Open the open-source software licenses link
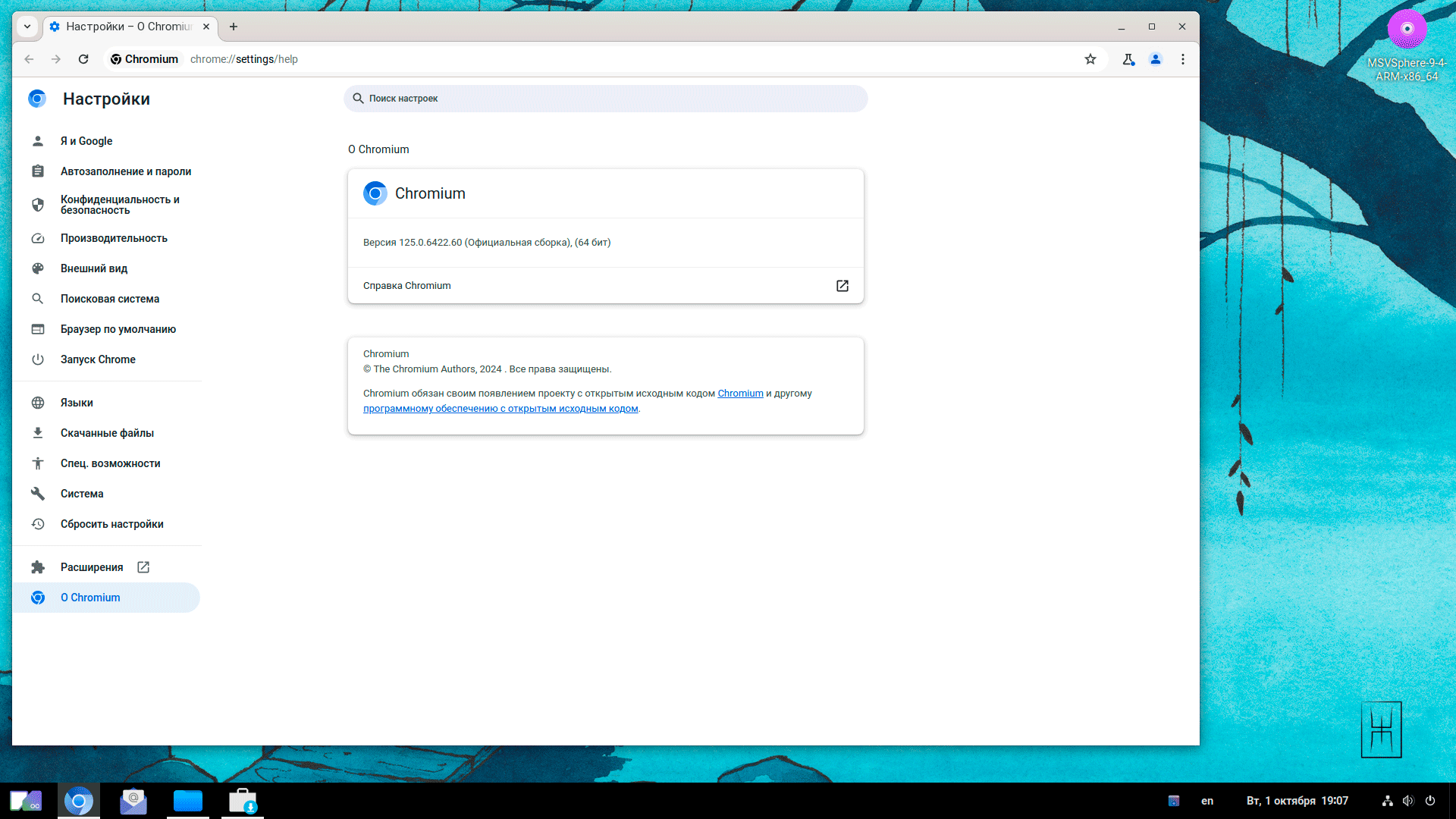Viewport: 1456px width, 819px height. click(500, 409)
